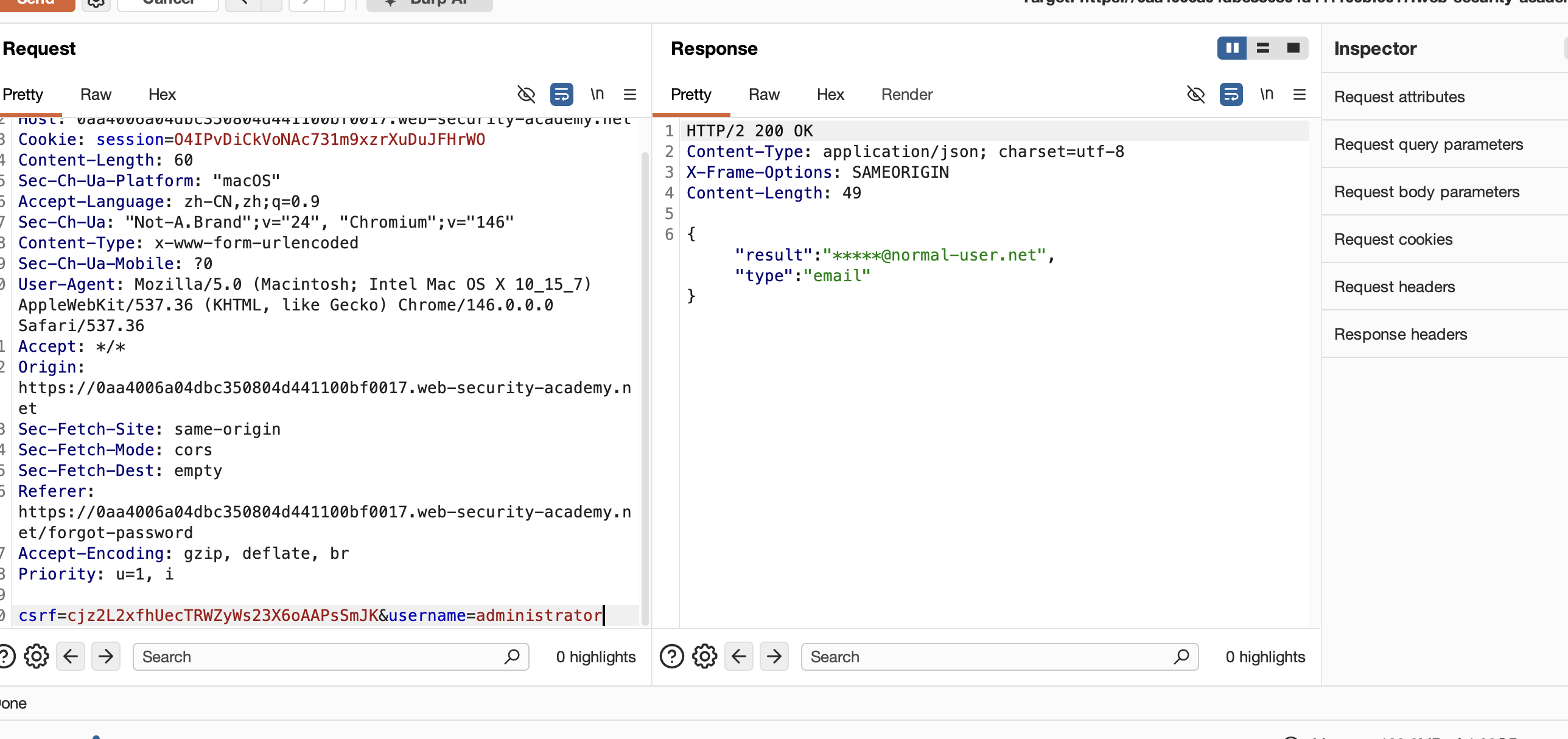
Task: Expand Response headers section in Inspector
Action: pyautogui.click(x=1400, y=334)
